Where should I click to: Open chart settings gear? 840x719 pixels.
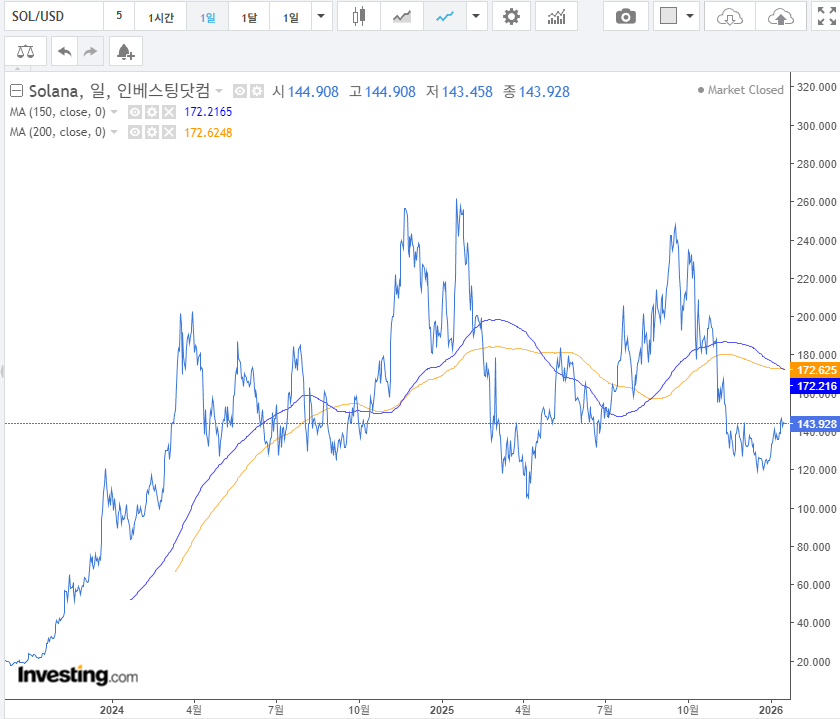point(511,17)
